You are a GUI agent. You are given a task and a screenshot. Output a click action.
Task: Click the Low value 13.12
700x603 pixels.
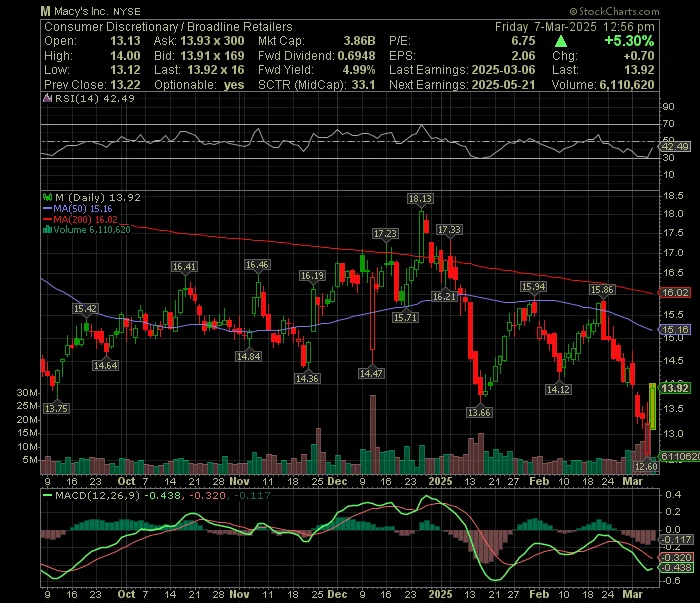[125, 70]
